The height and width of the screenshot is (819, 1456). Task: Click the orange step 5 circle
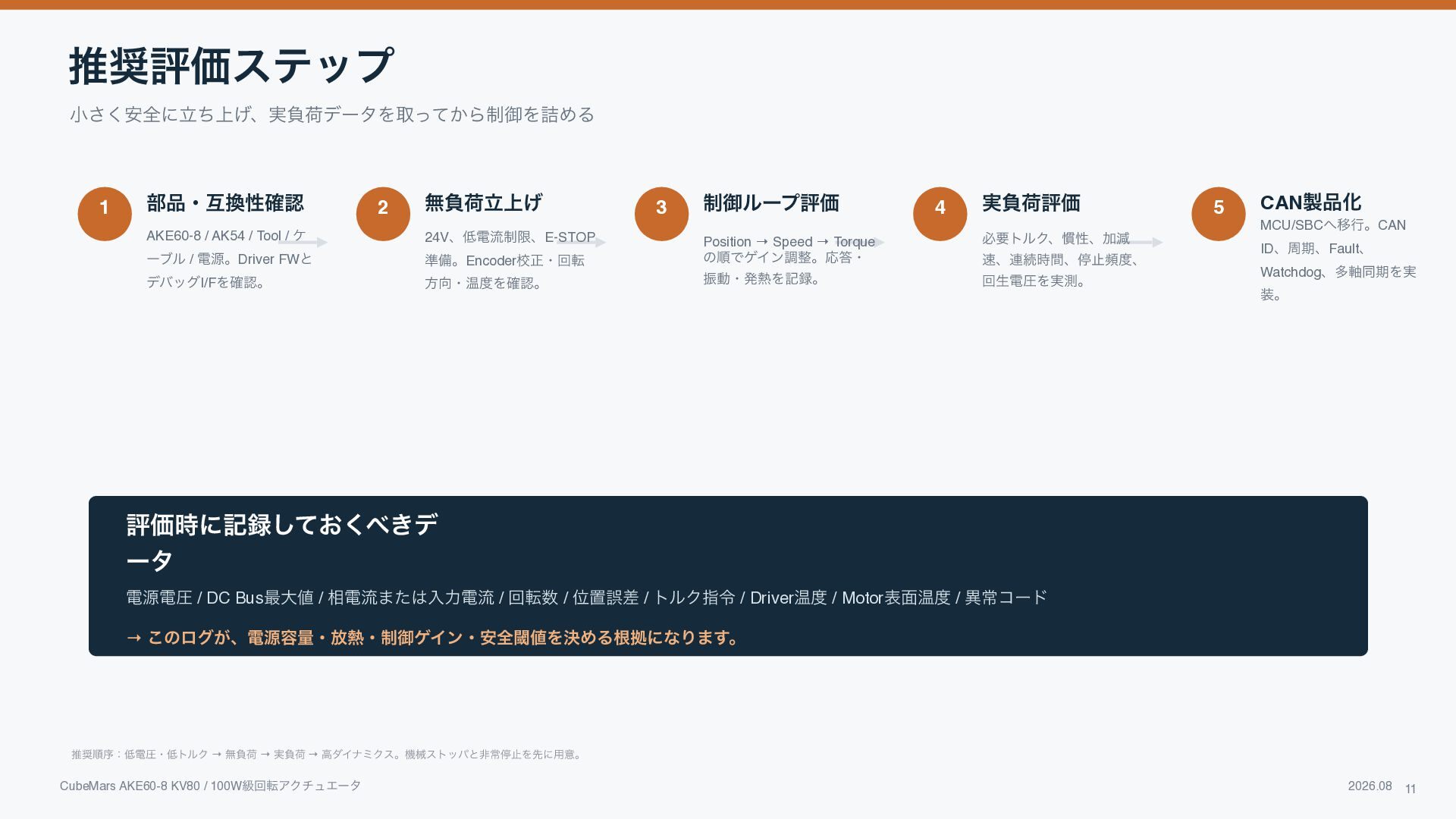[1218, 214]
